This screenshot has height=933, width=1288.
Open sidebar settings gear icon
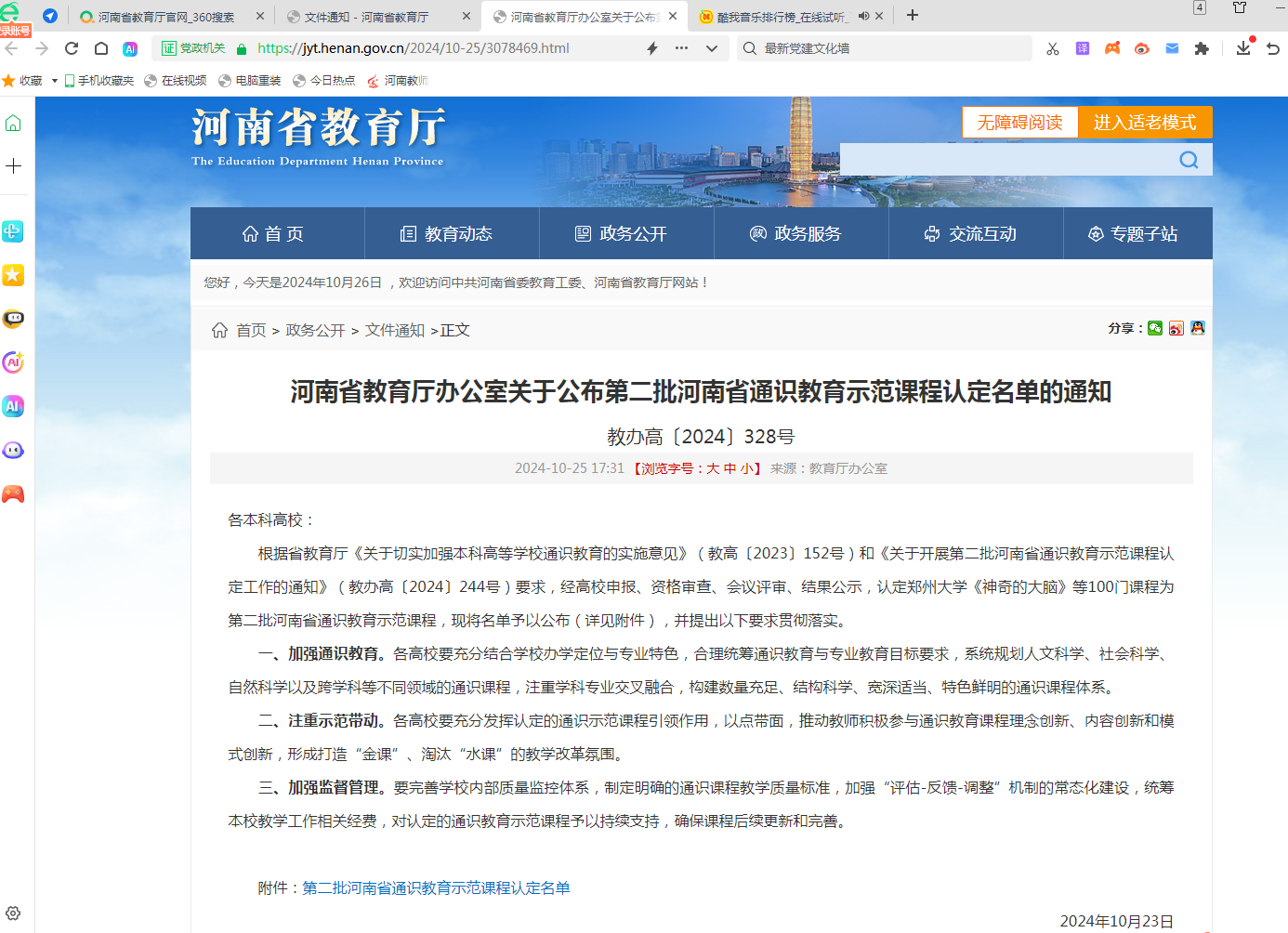[x=13, y=913]
